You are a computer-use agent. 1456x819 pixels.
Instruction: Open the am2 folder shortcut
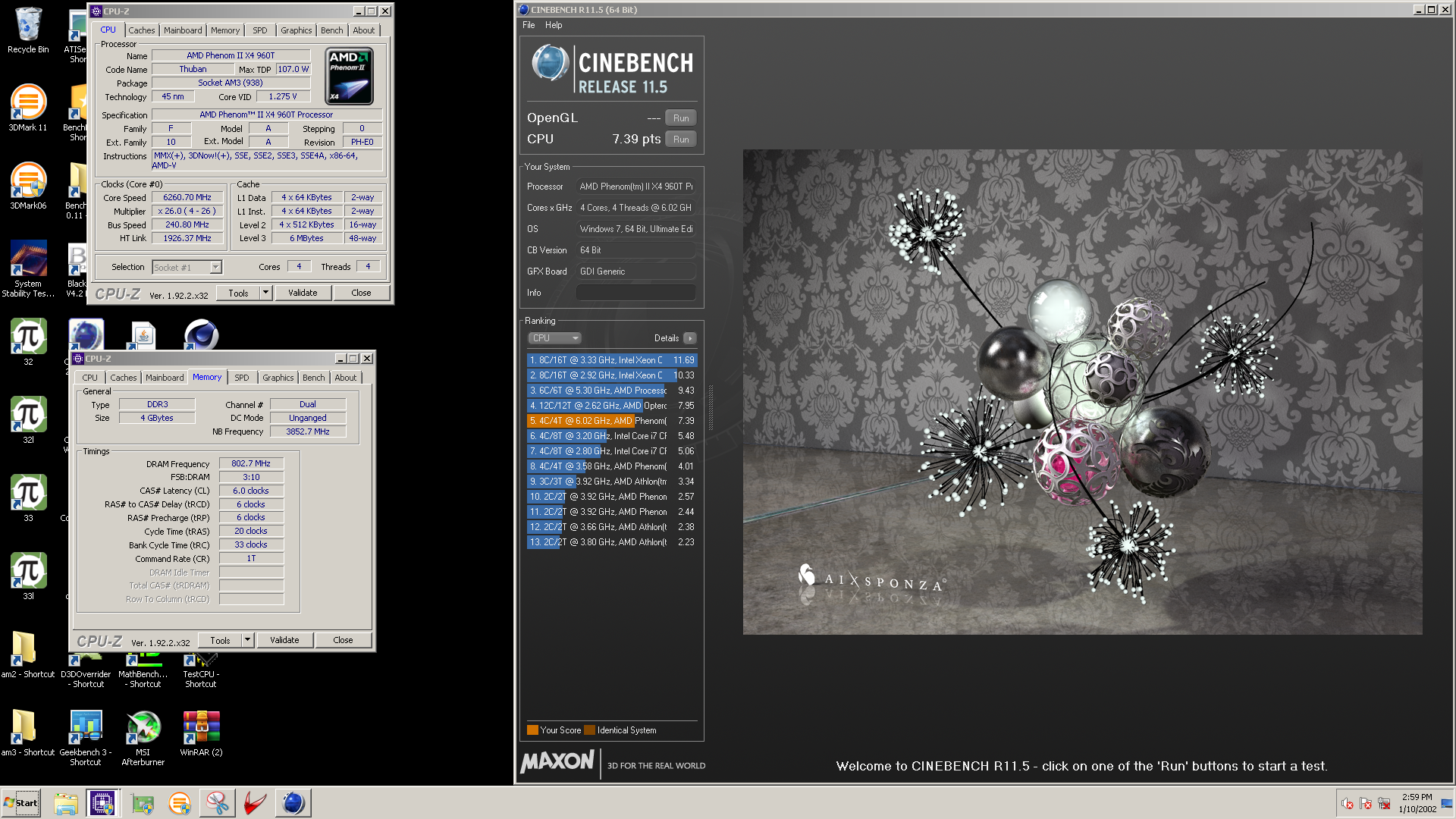(x=28, y=654)
